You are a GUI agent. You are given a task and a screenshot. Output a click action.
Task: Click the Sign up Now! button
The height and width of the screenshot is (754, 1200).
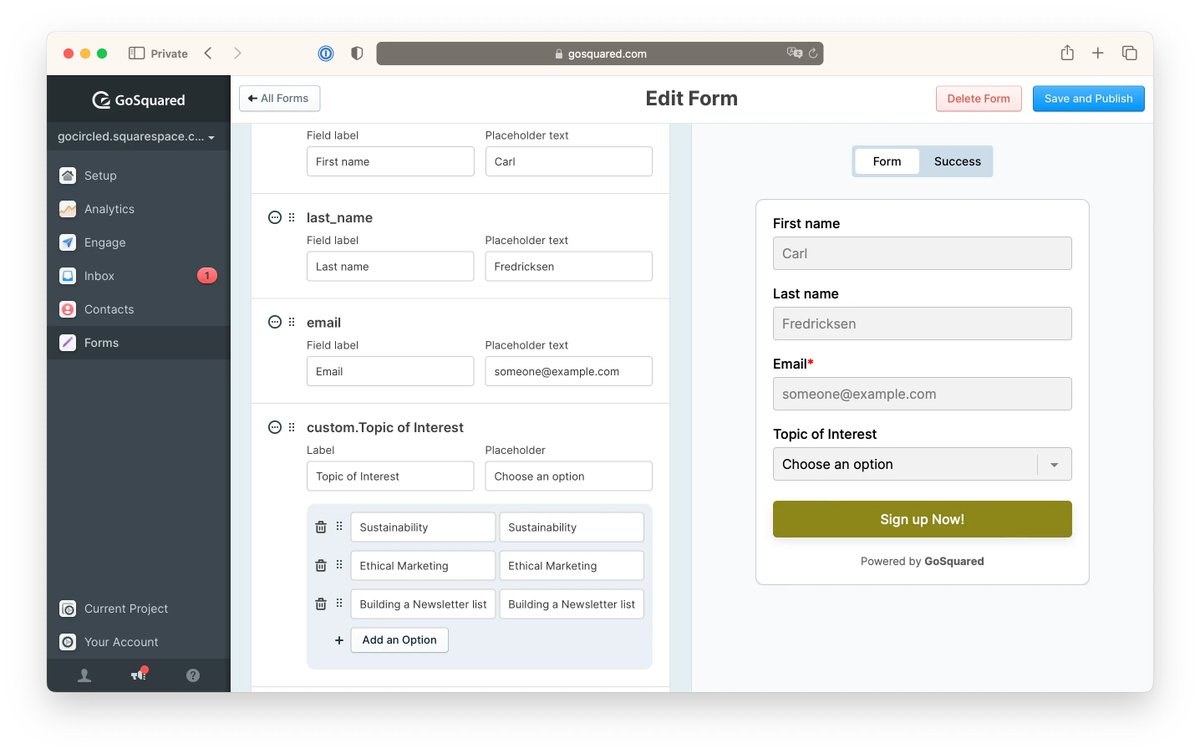[922, 519]
